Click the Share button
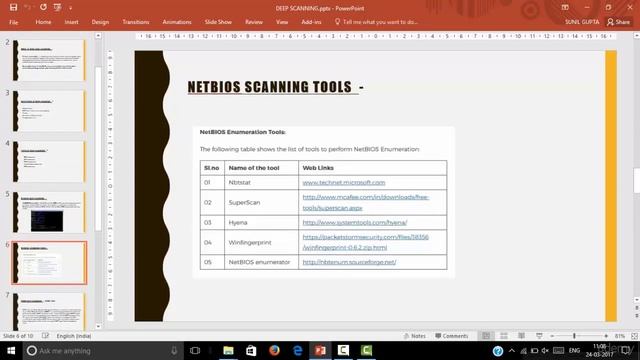 [x=618, y=22]
